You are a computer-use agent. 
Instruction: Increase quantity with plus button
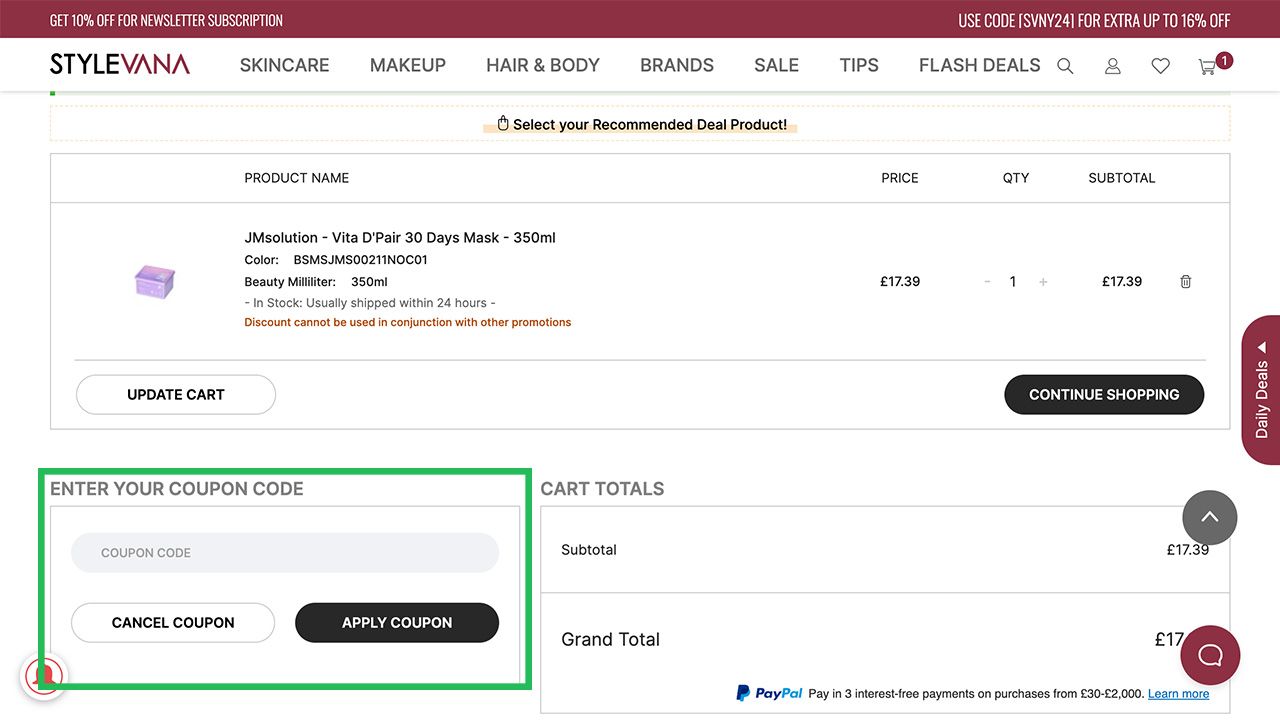pyautogui.click(x=1043, y=282)
